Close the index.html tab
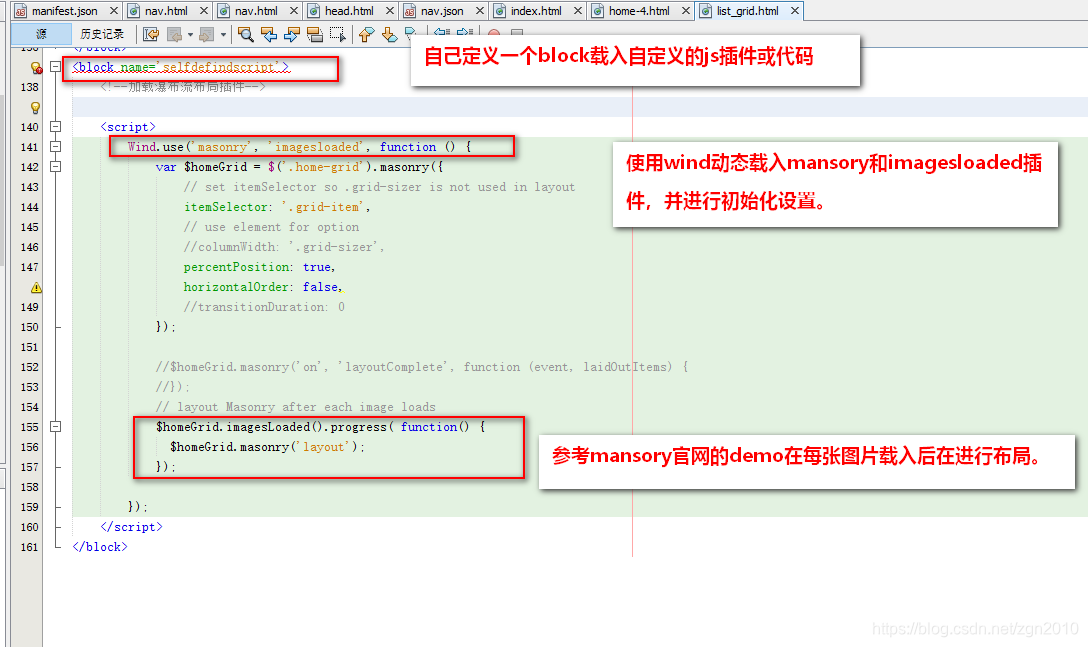1088x647 pixels. click(577, 11)
